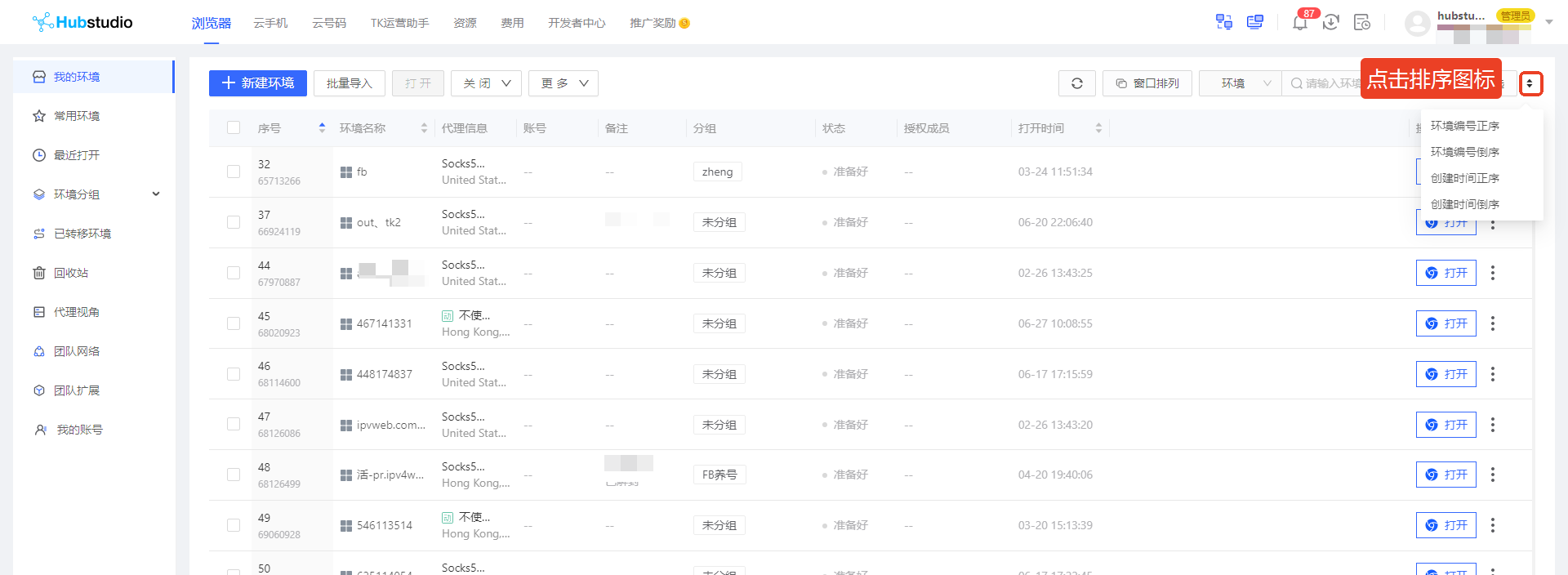Open 我的环境 in sidebar
1568x575 pixels.
pyautogui.click(x=93, y=77)
